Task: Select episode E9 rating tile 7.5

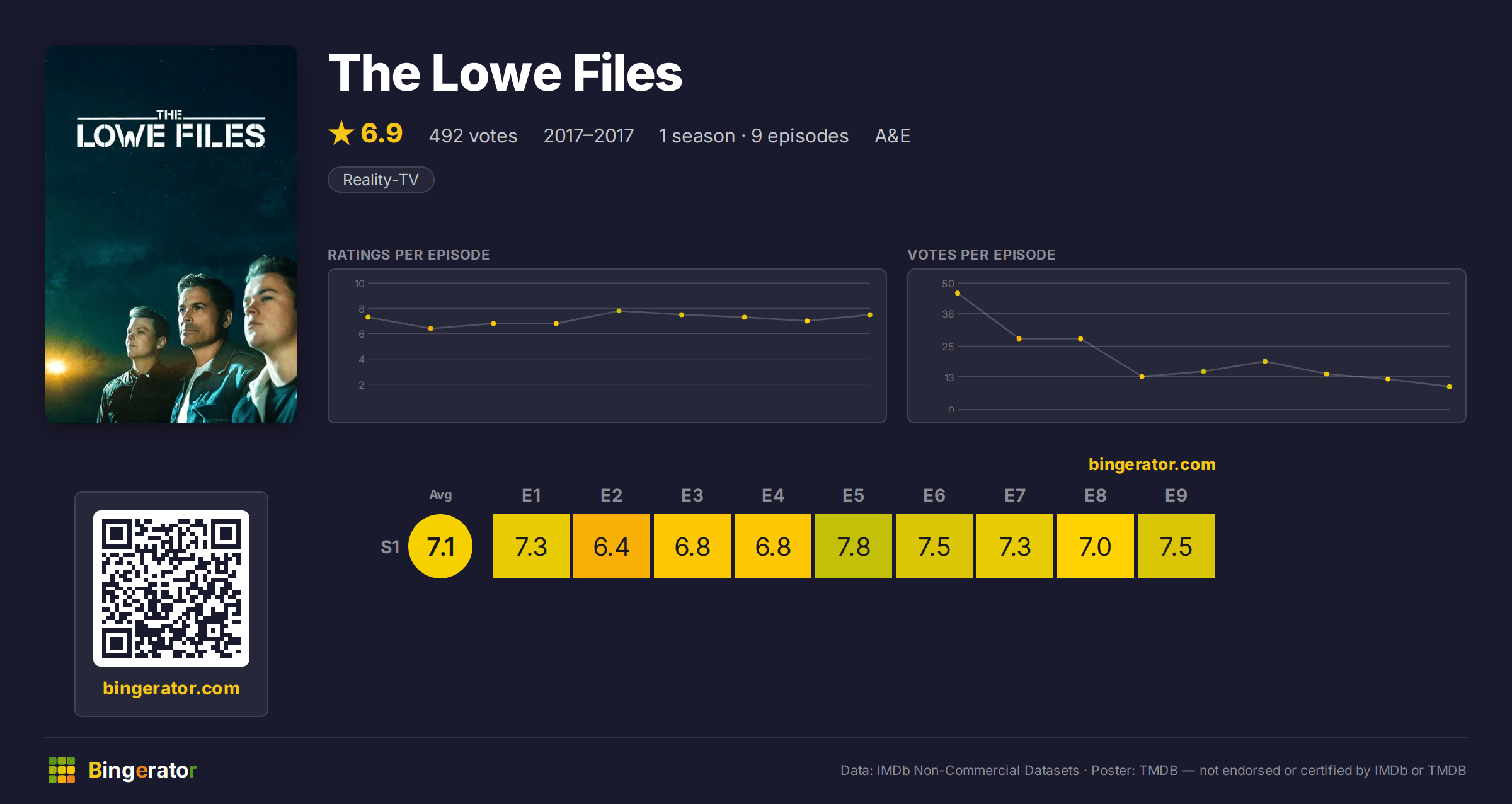Action: (1176, 546)
